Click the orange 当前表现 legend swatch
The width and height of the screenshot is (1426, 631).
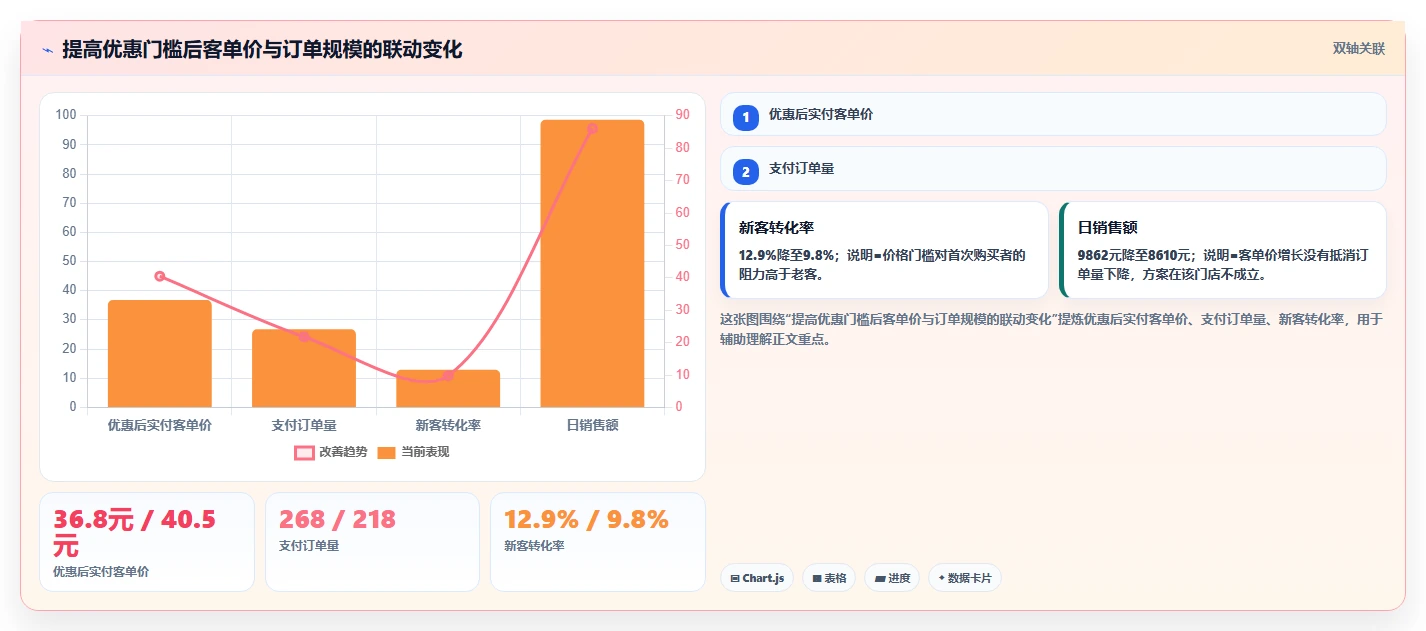tap(387, 453)
